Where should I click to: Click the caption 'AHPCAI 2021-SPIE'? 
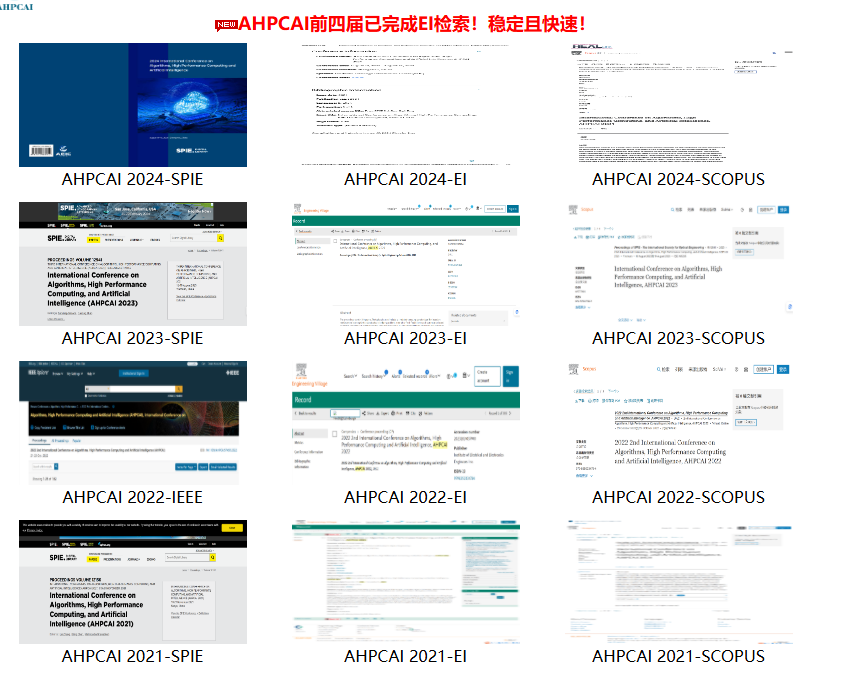[x=132, y=656]
